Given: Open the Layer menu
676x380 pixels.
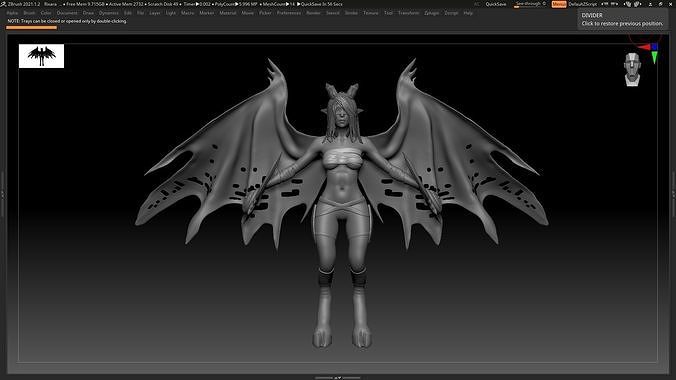Looking at the screenshot, I should [x=155, y=13].
